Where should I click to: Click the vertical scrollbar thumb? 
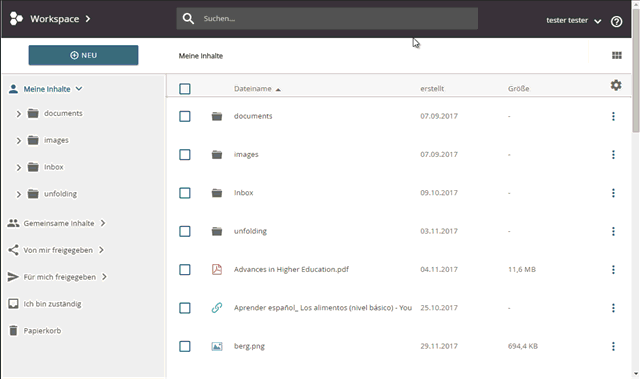click(x=636, y=70)
